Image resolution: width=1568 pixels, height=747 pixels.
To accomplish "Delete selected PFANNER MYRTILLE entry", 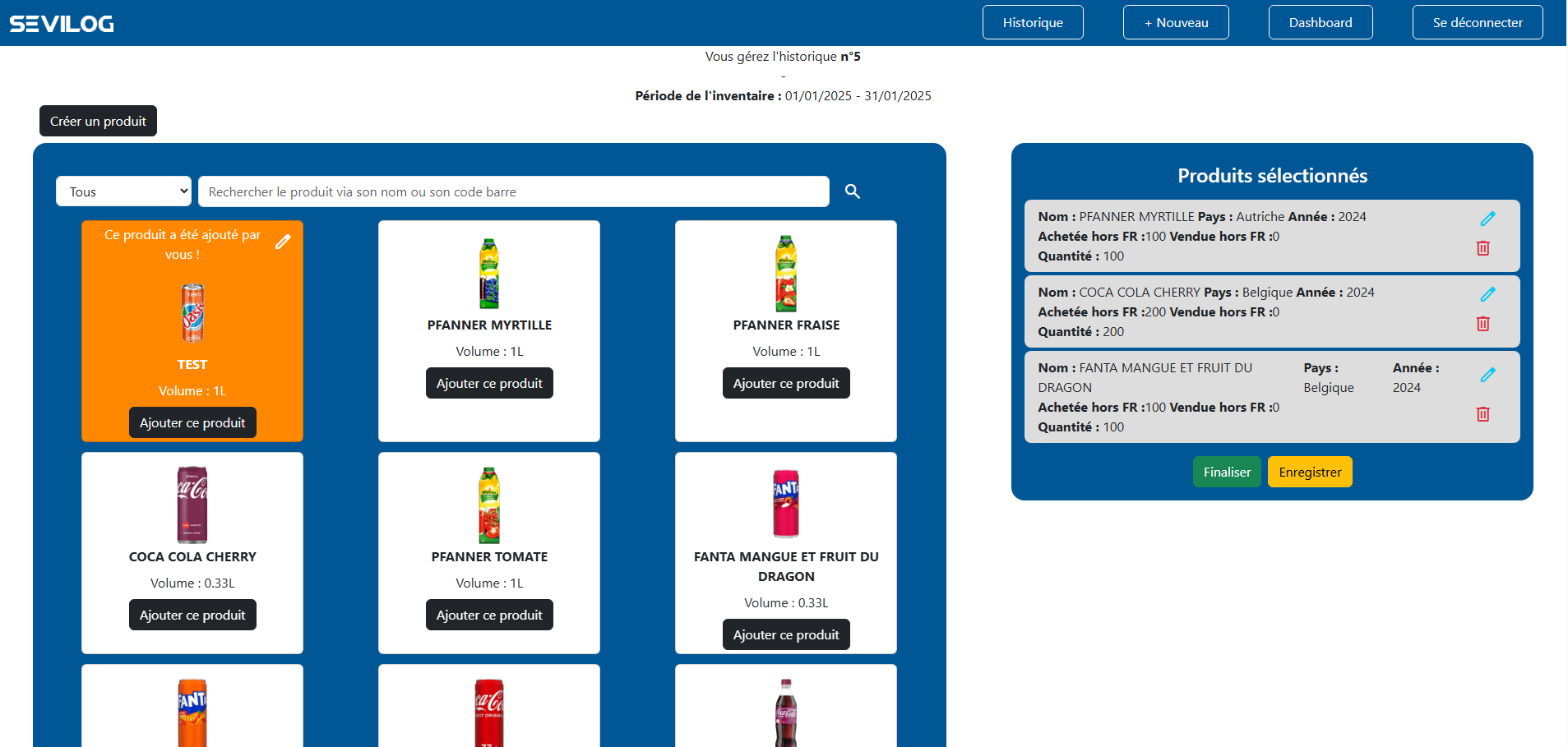I will [x=1482, y=248].
